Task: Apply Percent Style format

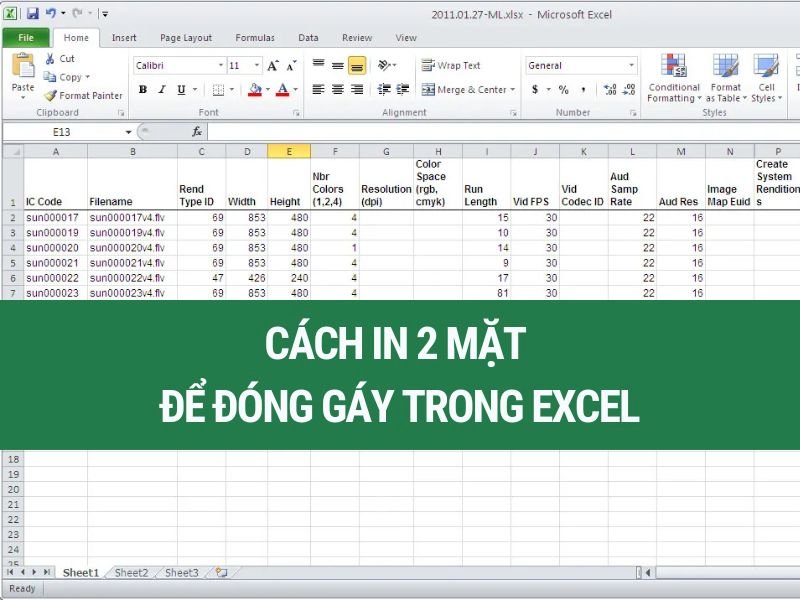Action: 563,90
